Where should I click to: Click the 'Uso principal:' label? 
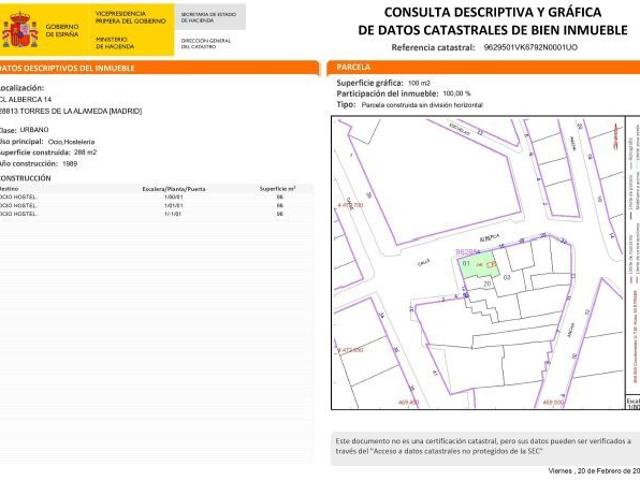click(22, 142)
